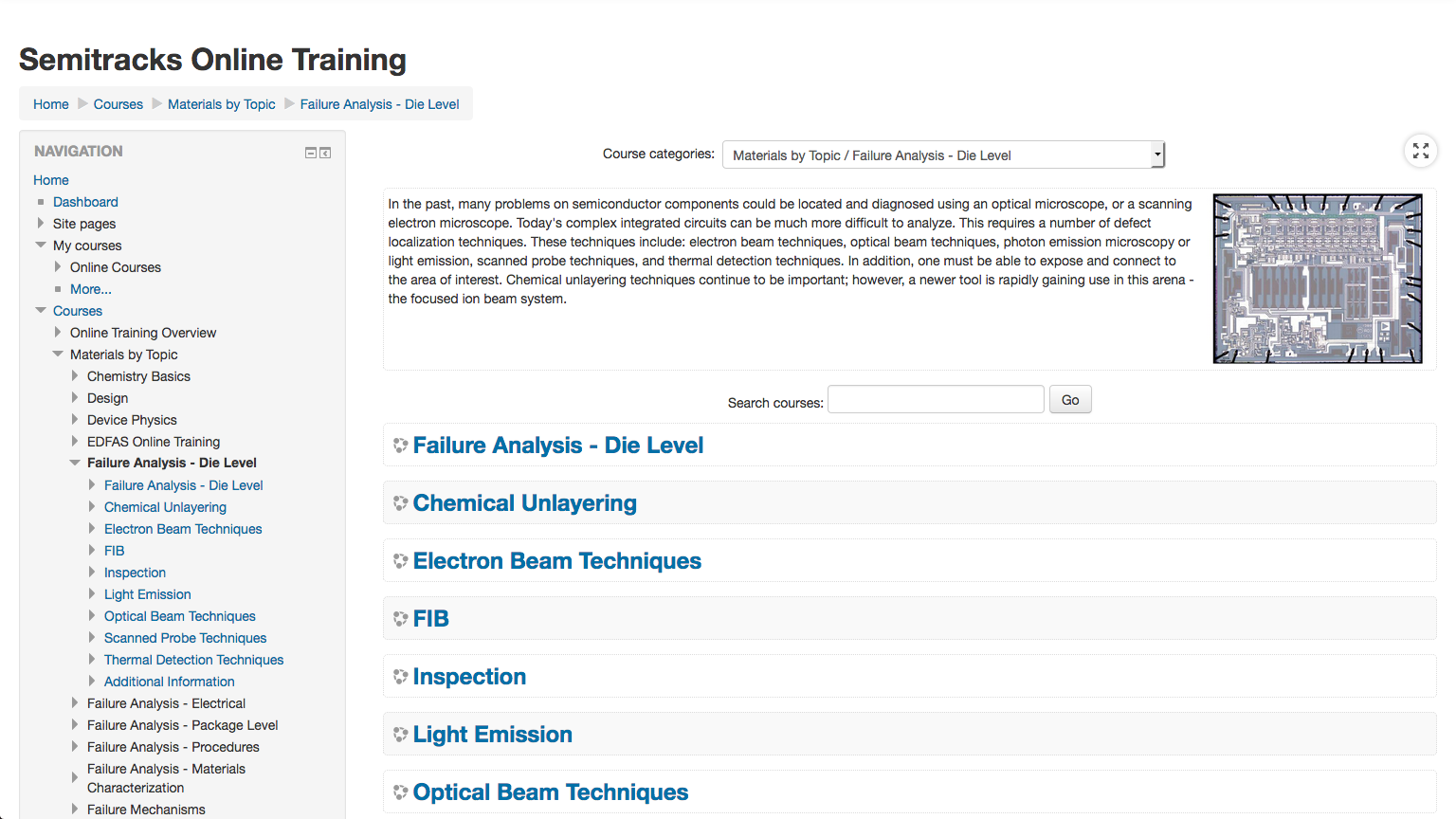Click the chip die thumbnail image

pos(1318,279)
